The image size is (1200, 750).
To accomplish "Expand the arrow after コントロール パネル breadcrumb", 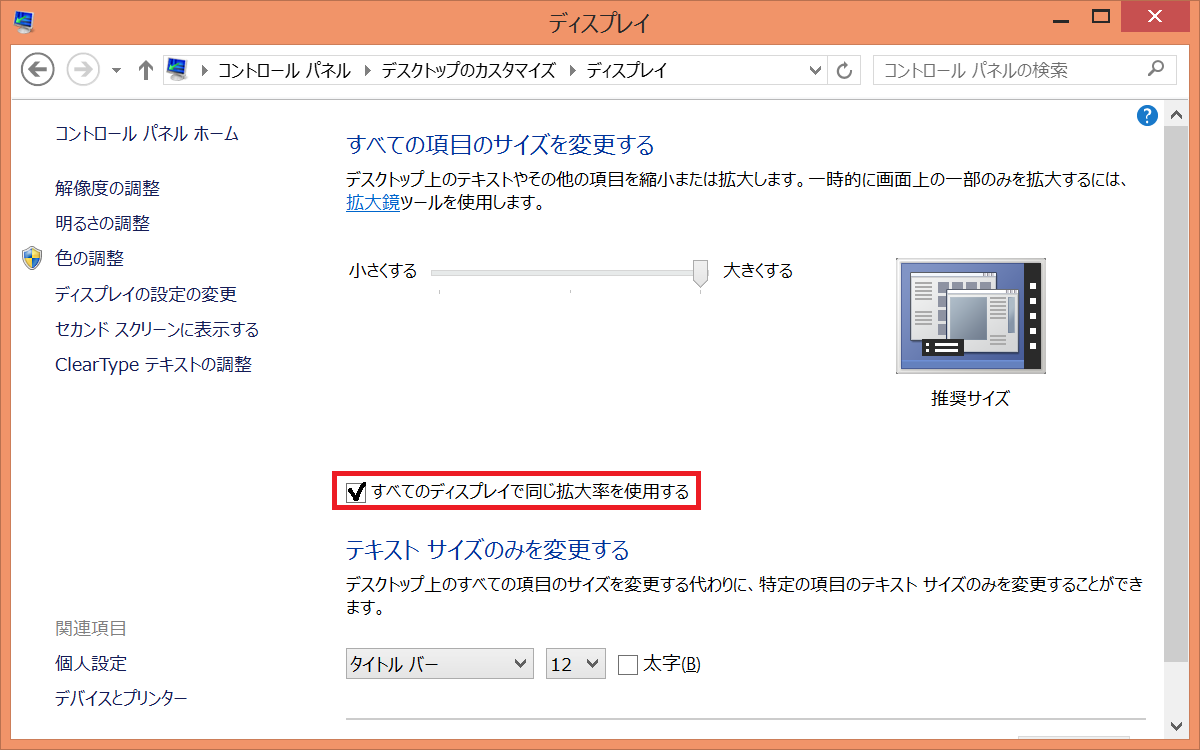I will point(366,70).
